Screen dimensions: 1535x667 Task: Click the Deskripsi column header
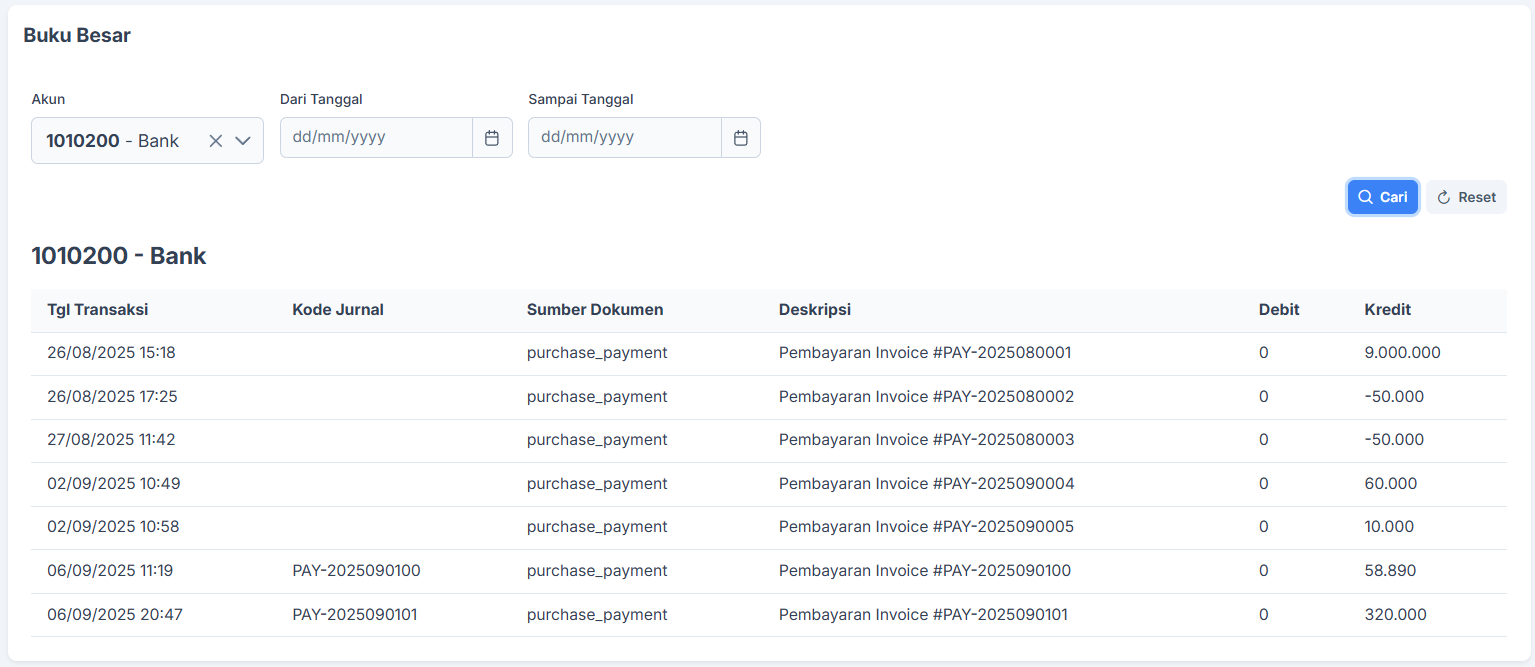[x=815, y=310]
